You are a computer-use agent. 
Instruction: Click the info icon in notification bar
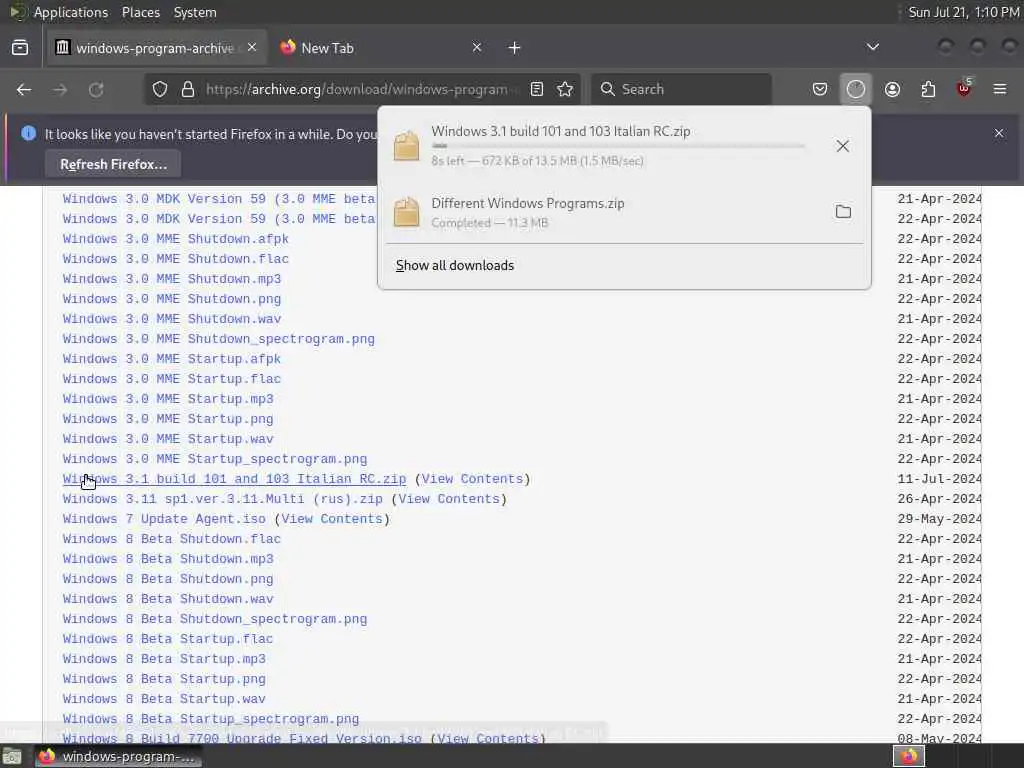coord(29,133)
